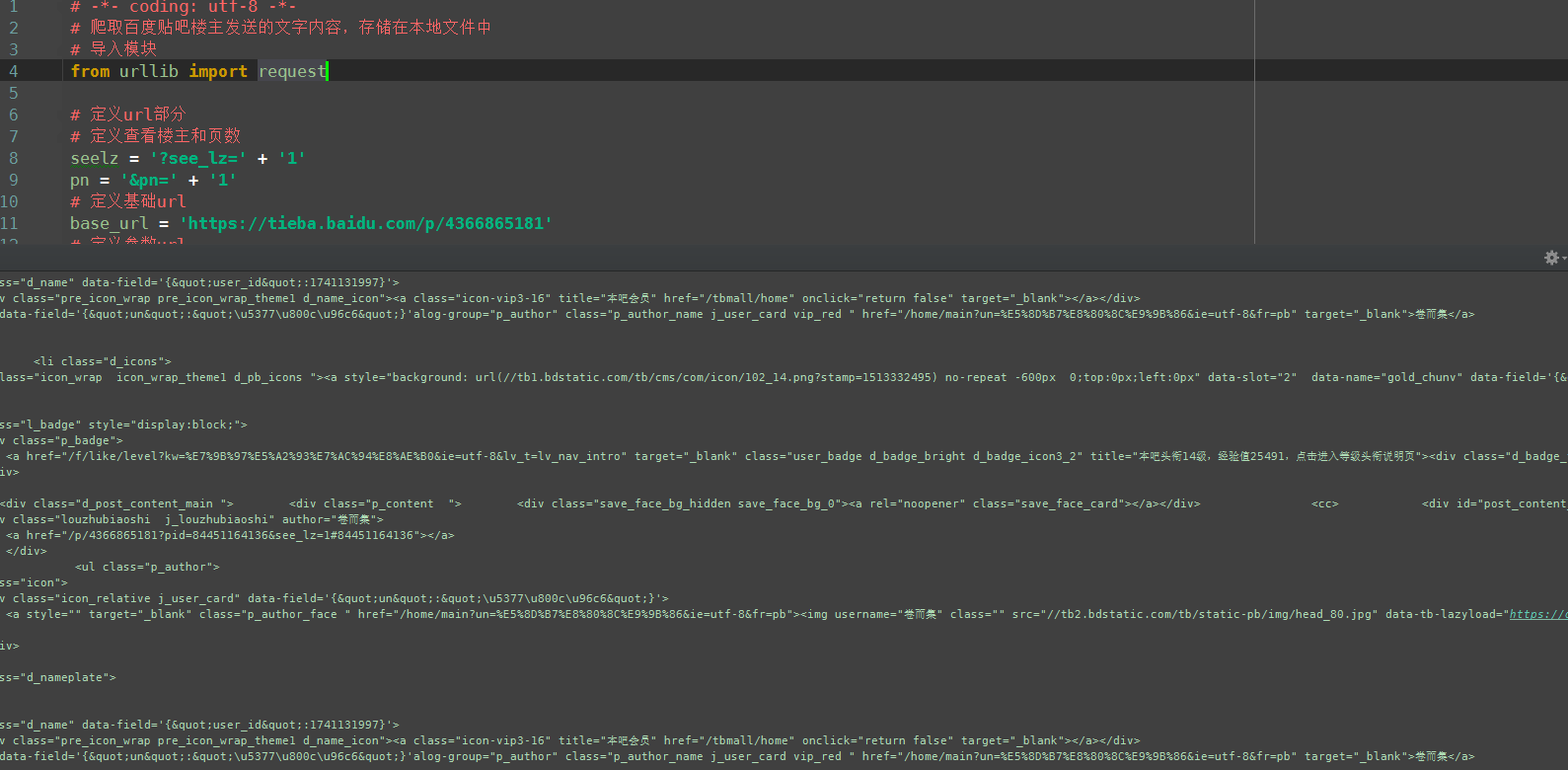Viewport: 1568px width, 770px height.
Task: Click the '?see_lz=' string literal
Action: pyautogui.click(x=198, y=158)
